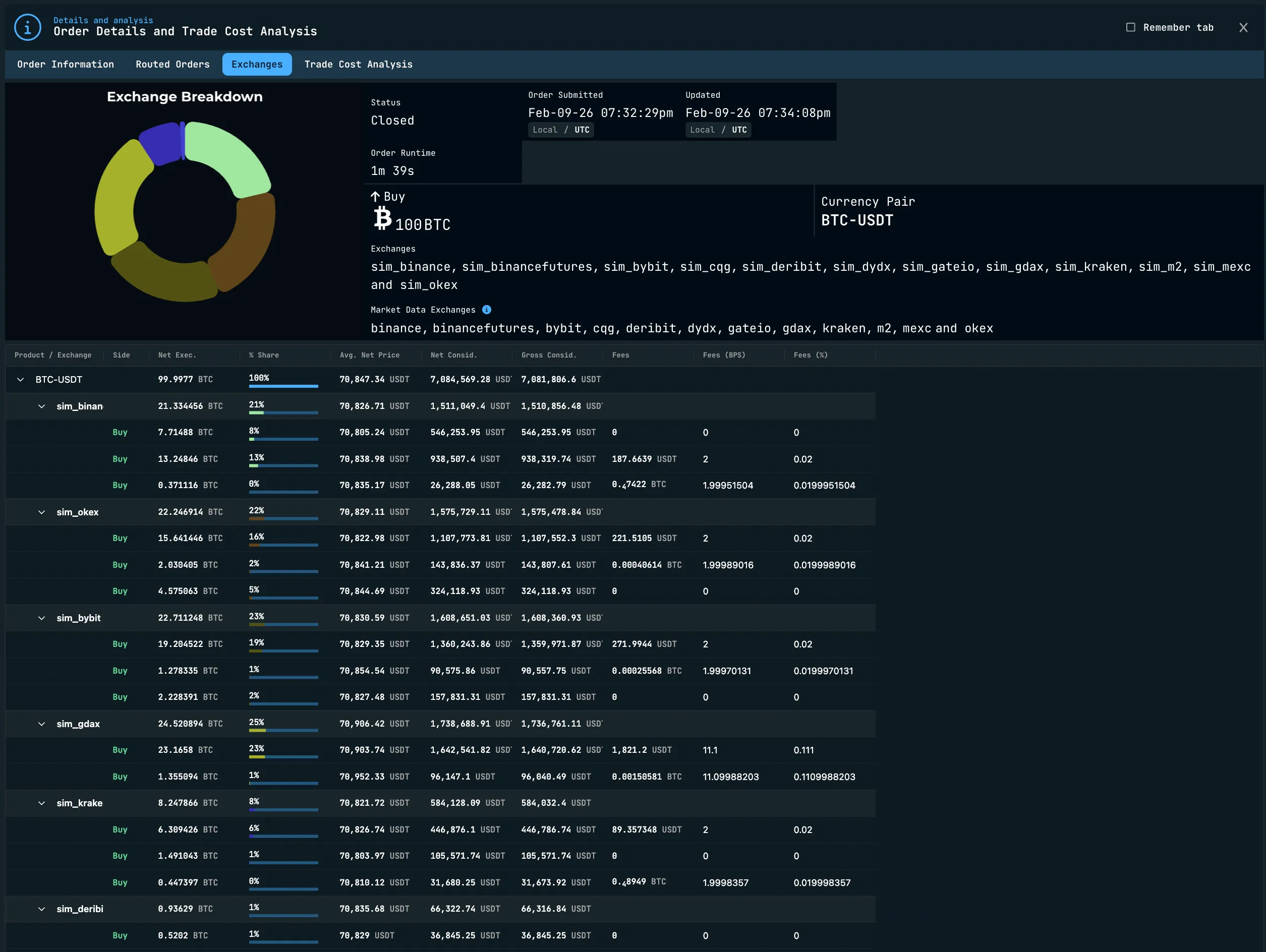Image resolution: width=1266 pixels, height=952 pixels.
Task: Open the Trade Cost Analysis tab
Action: [x=358, y=64]
